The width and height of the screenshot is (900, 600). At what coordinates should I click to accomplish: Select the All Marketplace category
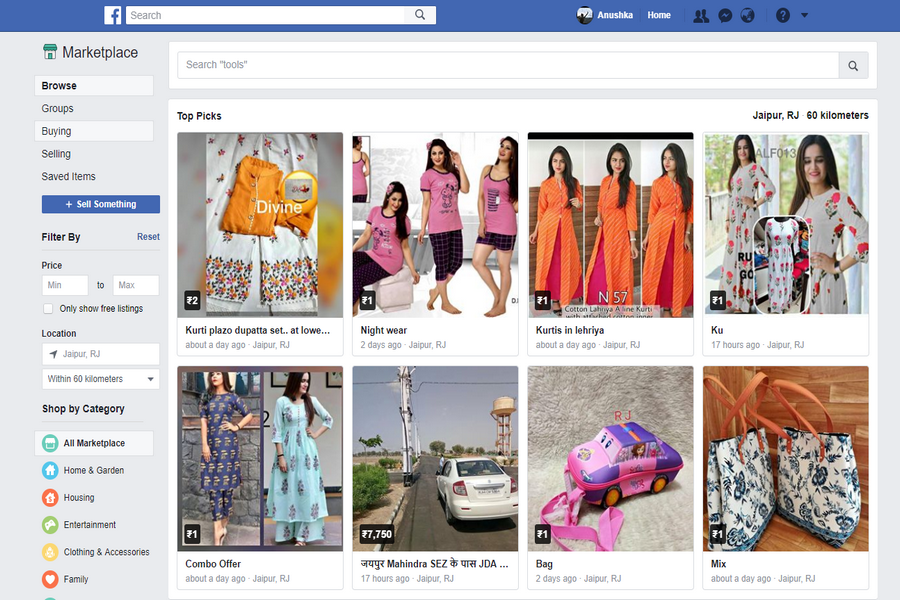(x=93, y=443)
